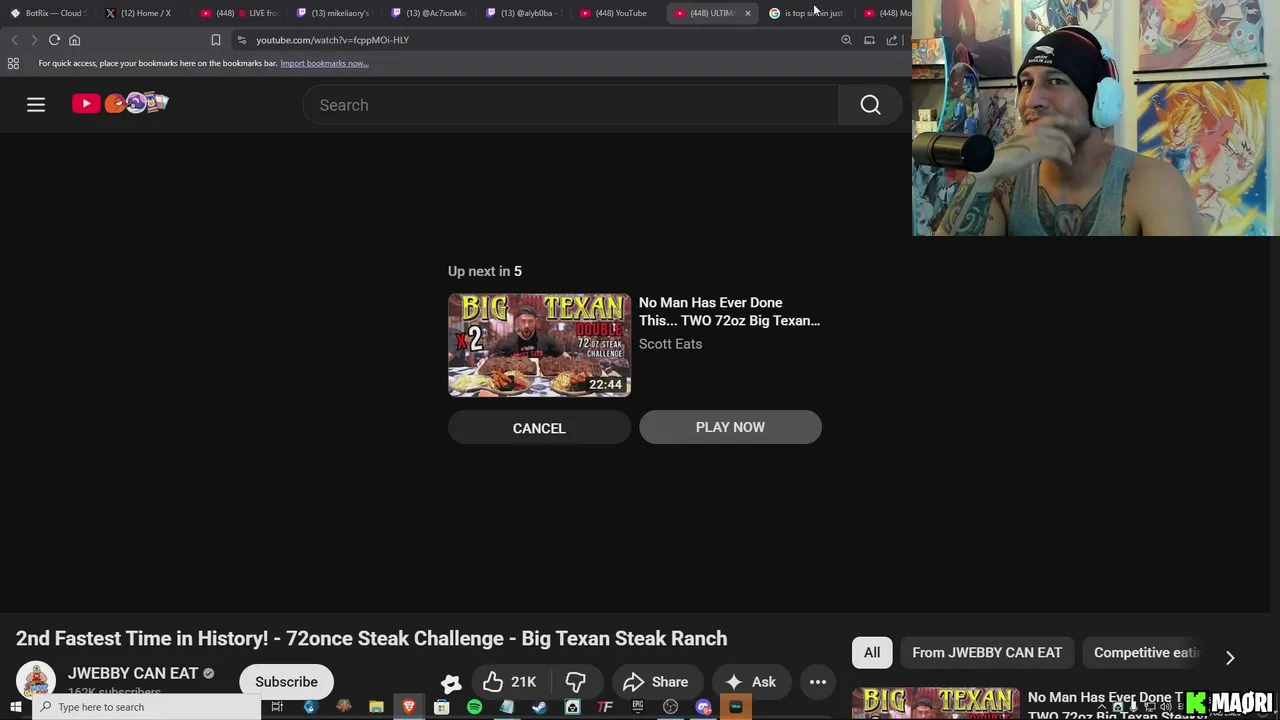Open the TF app taskbar icon

click(x=605, y=707)
